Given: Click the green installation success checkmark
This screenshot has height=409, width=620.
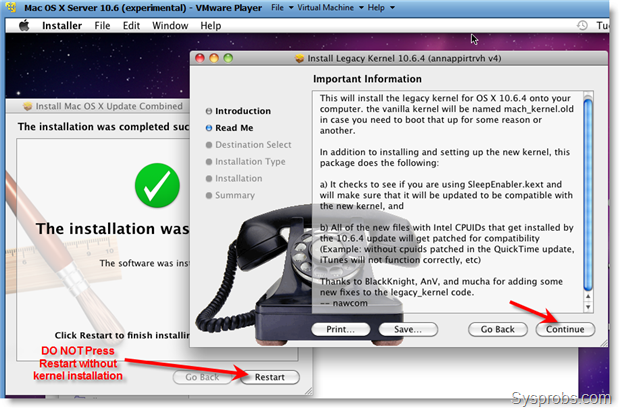Looking at the screenshot, I should (x=157, y=186).
